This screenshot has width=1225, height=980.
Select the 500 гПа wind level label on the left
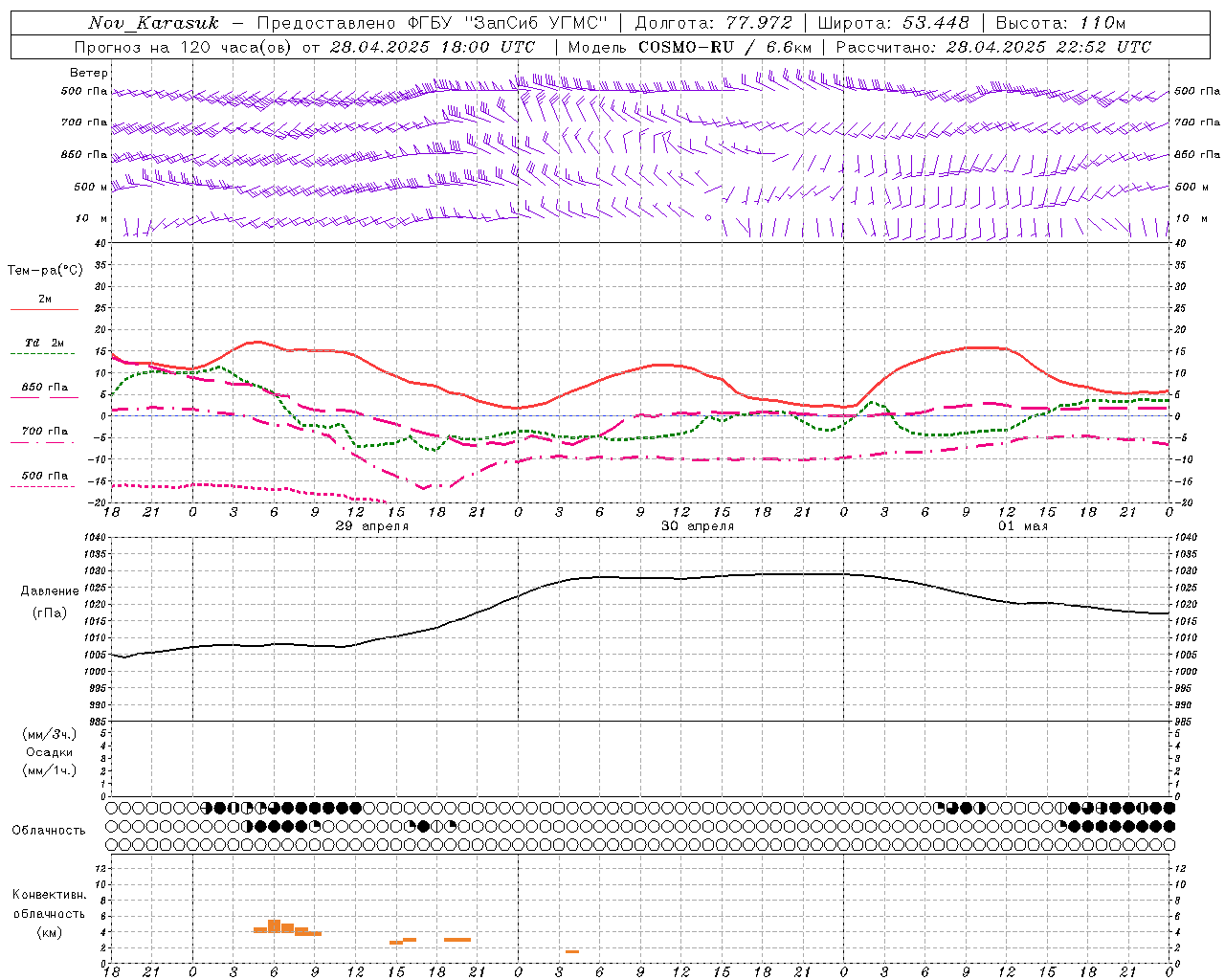click(84, 92)
